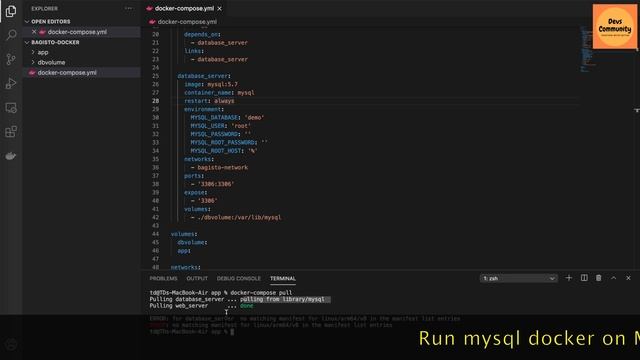Close the docker-compose.yml editor tab

coord(220,9)
